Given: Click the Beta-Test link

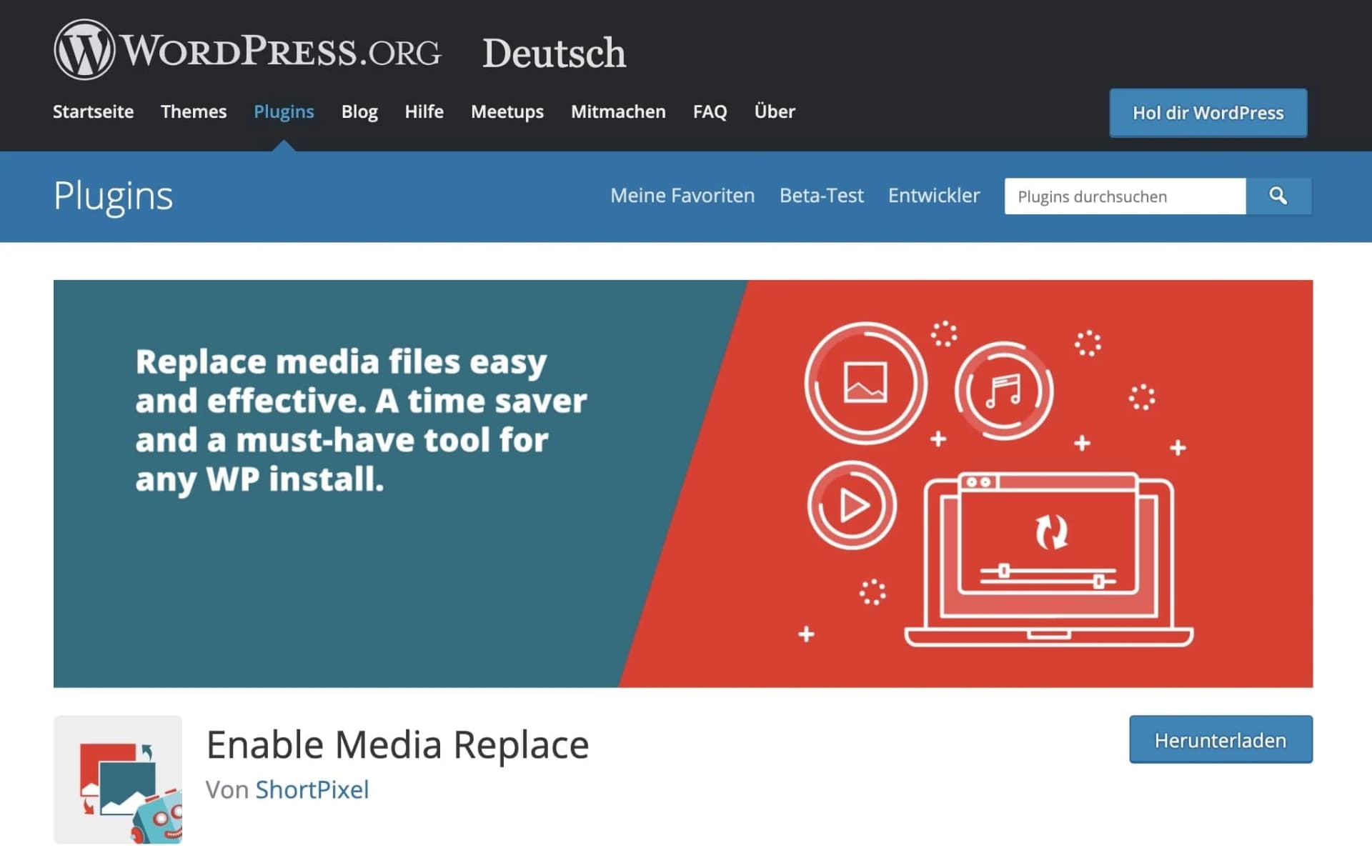Looking at the screenshot, I should coord(820,196).
